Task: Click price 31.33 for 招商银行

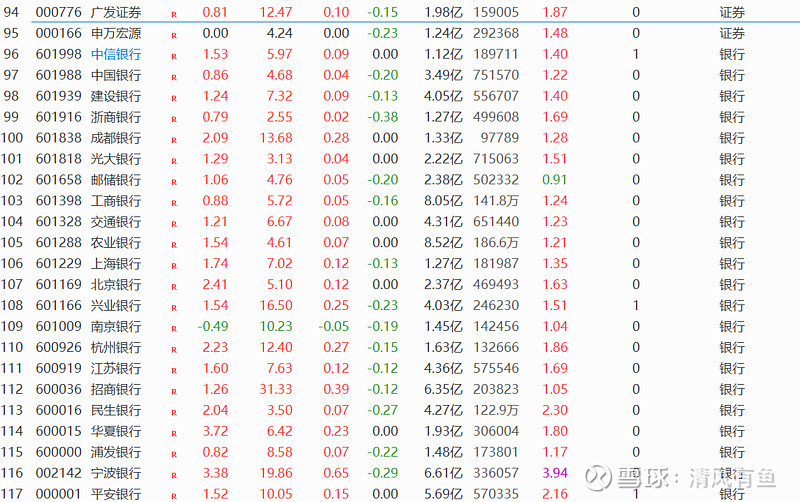Action: (276, 389)
